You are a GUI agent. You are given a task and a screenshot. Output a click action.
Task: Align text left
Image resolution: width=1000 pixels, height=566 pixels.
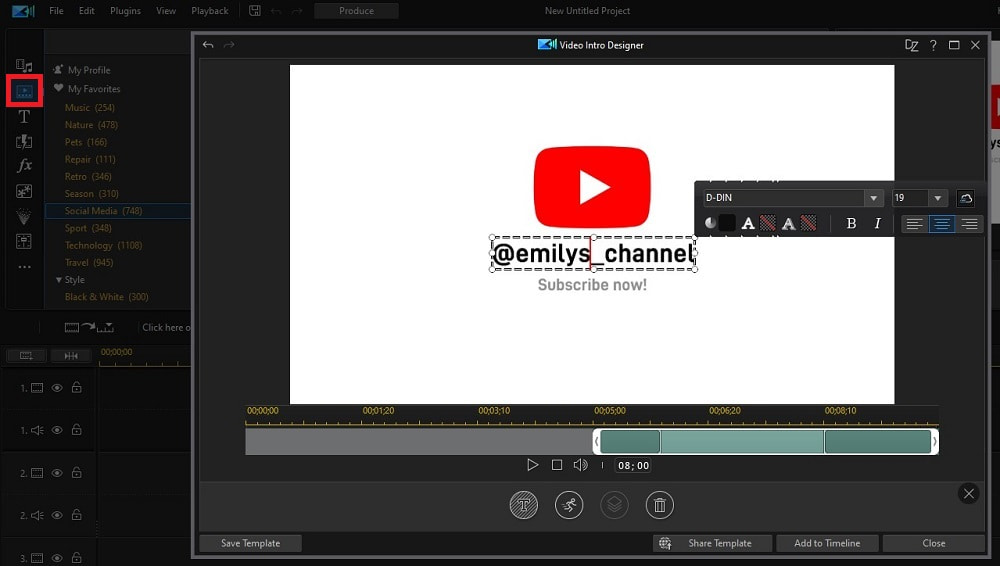tap(915, 224)
